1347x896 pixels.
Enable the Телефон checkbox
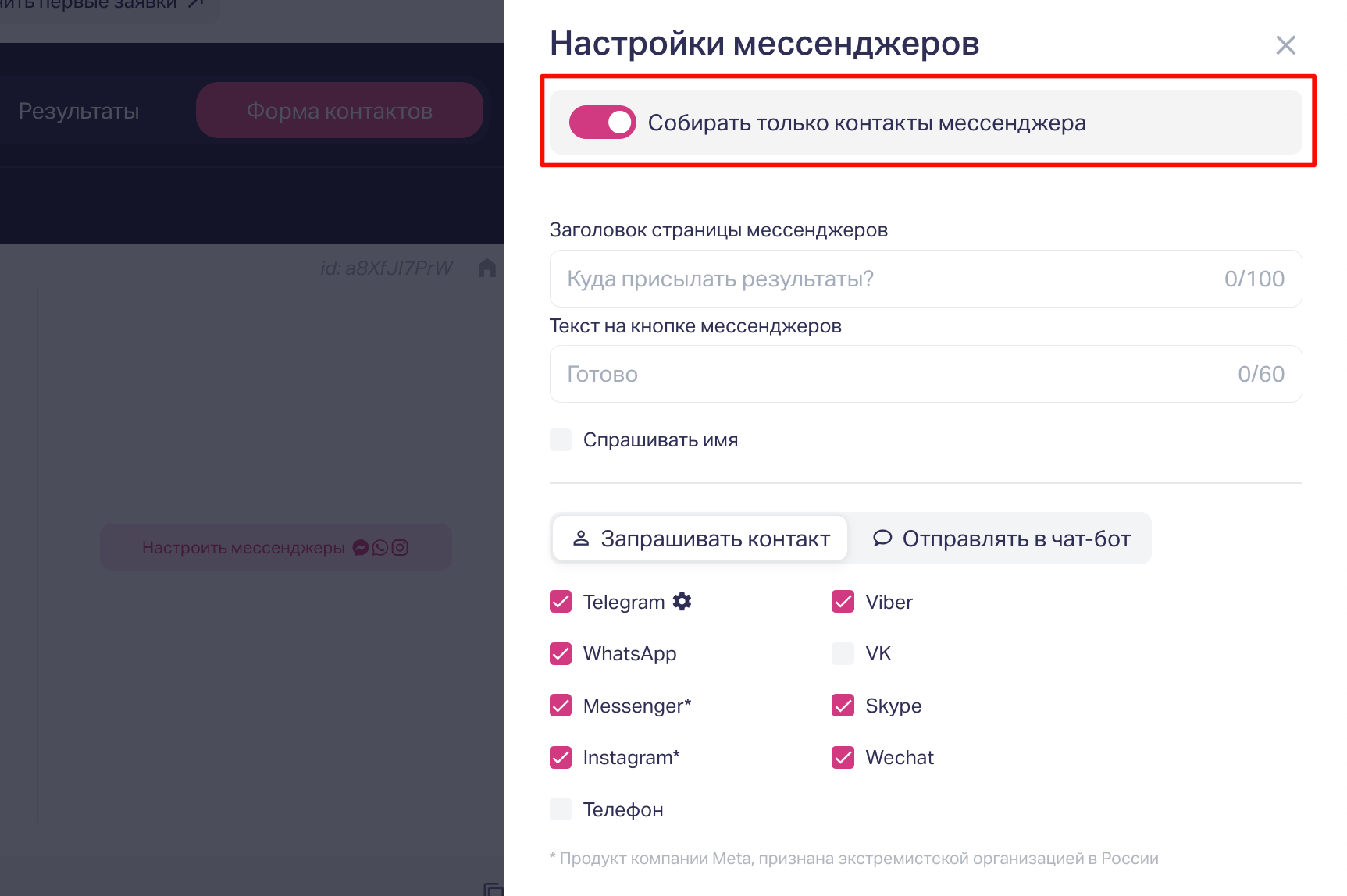[561, 809]
